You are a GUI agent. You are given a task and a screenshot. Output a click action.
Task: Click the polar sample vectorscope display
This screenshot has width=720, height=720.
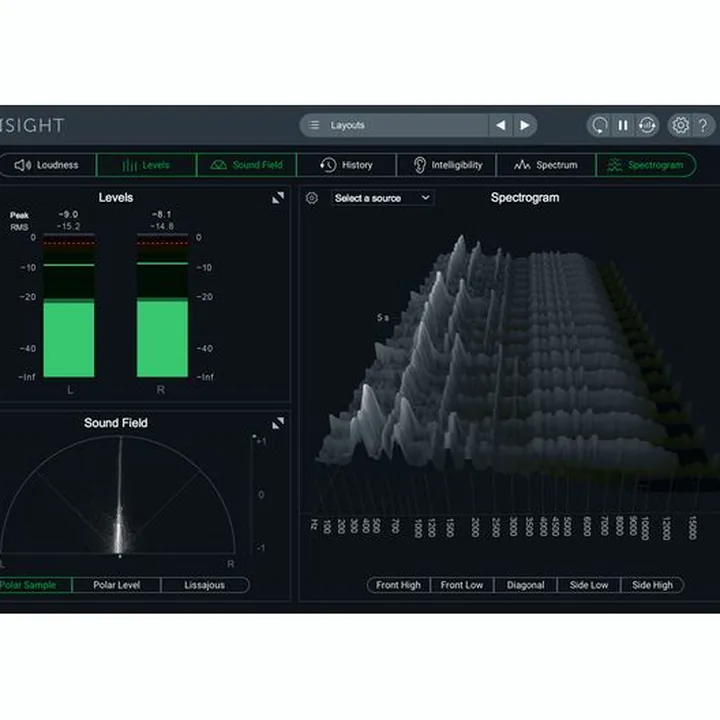119,496
